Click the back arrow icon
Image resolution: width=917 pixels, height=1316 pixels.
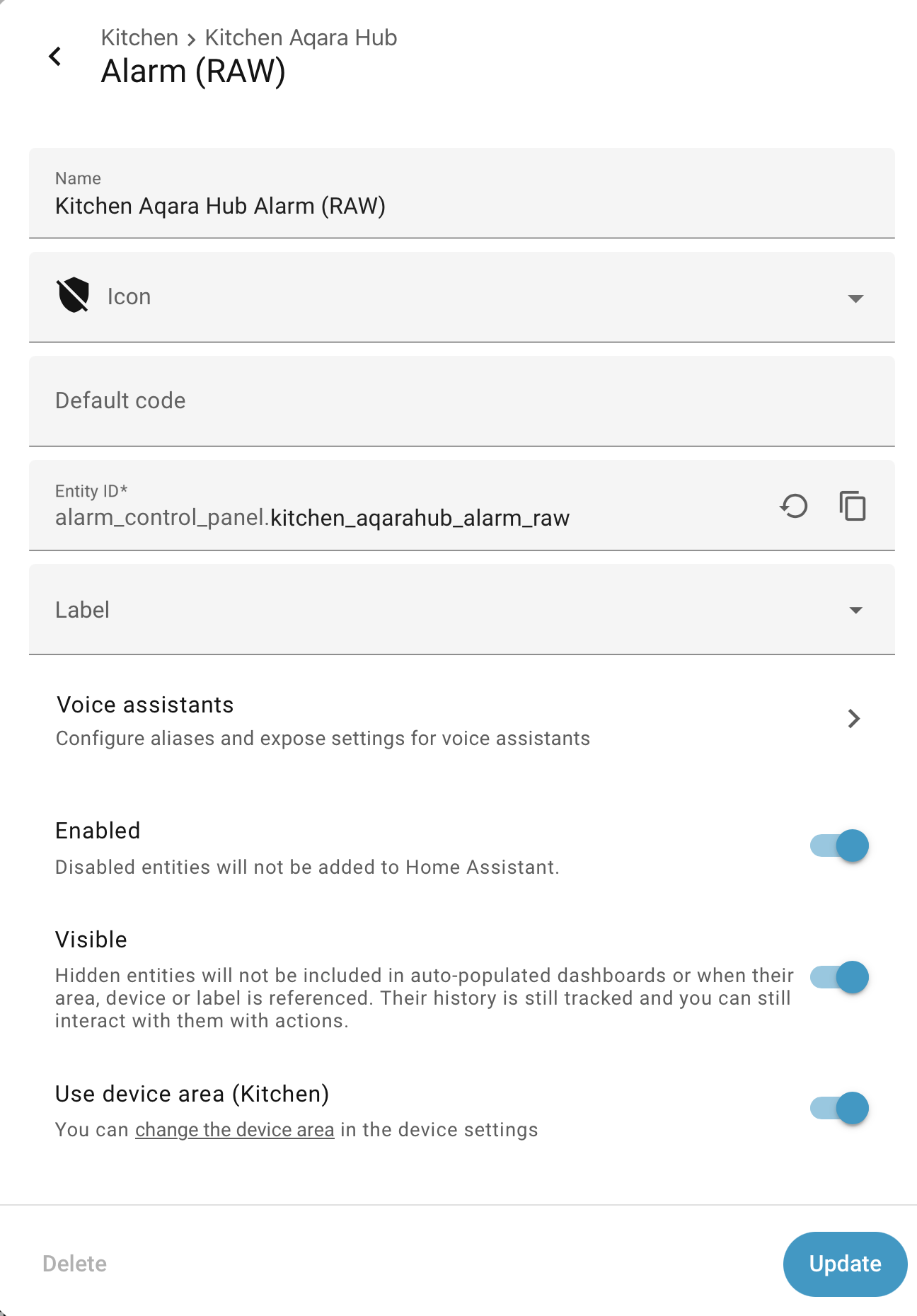point(55,57)
